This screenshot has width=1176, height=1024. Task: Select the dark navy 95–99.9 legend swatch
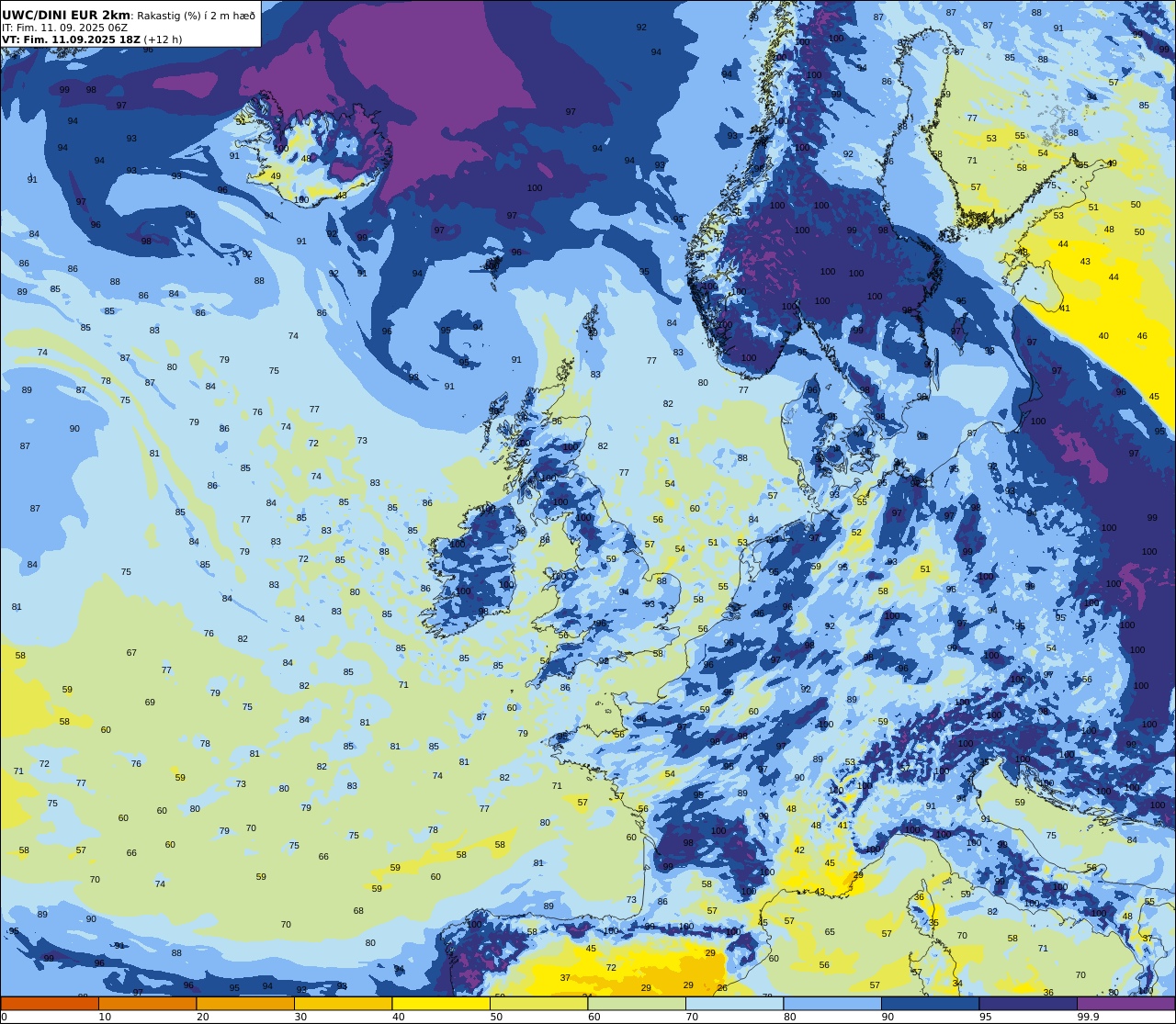1028,1003
